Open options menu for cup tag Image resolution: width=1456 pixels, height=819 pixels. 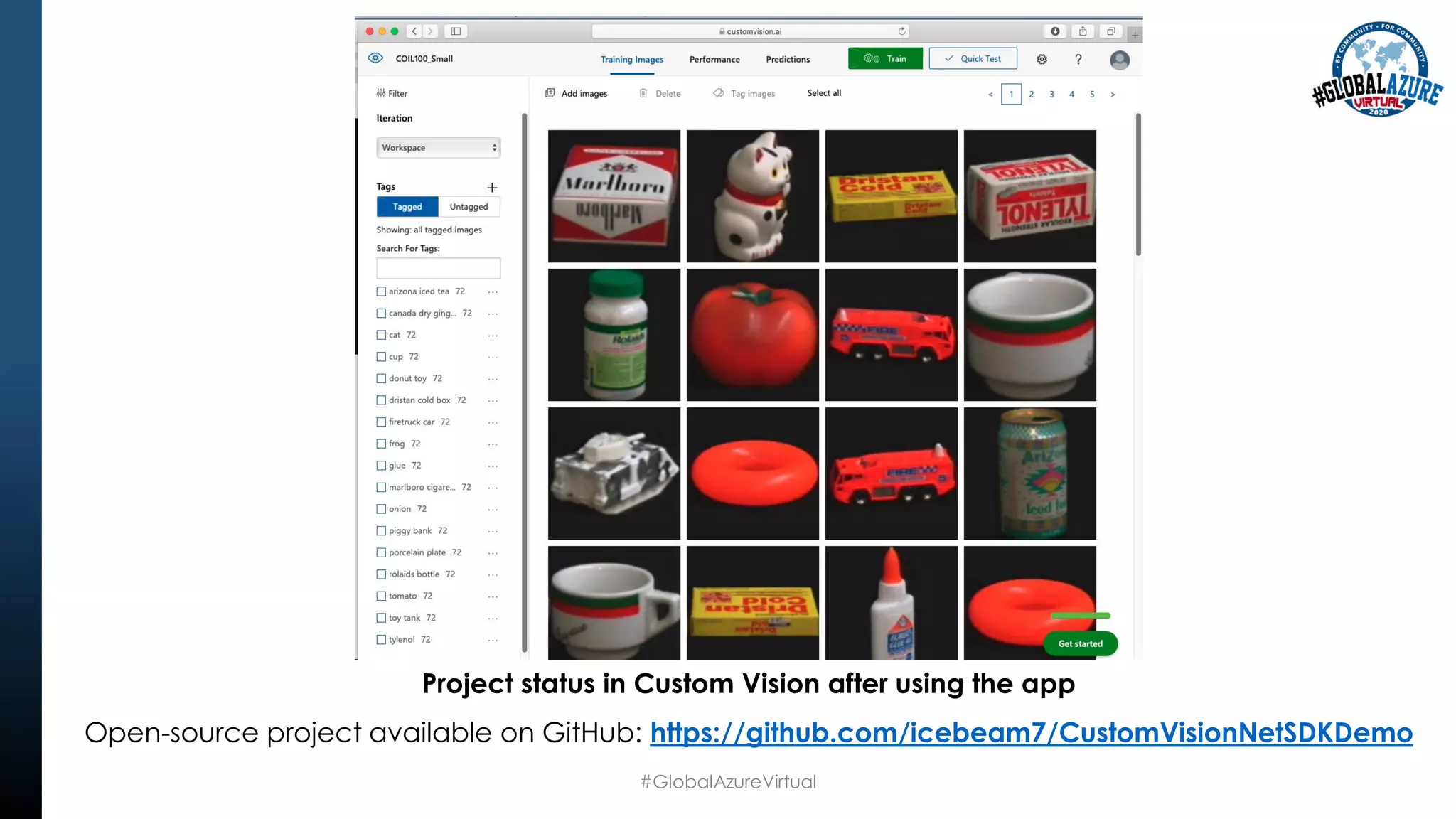click(493, 358)
